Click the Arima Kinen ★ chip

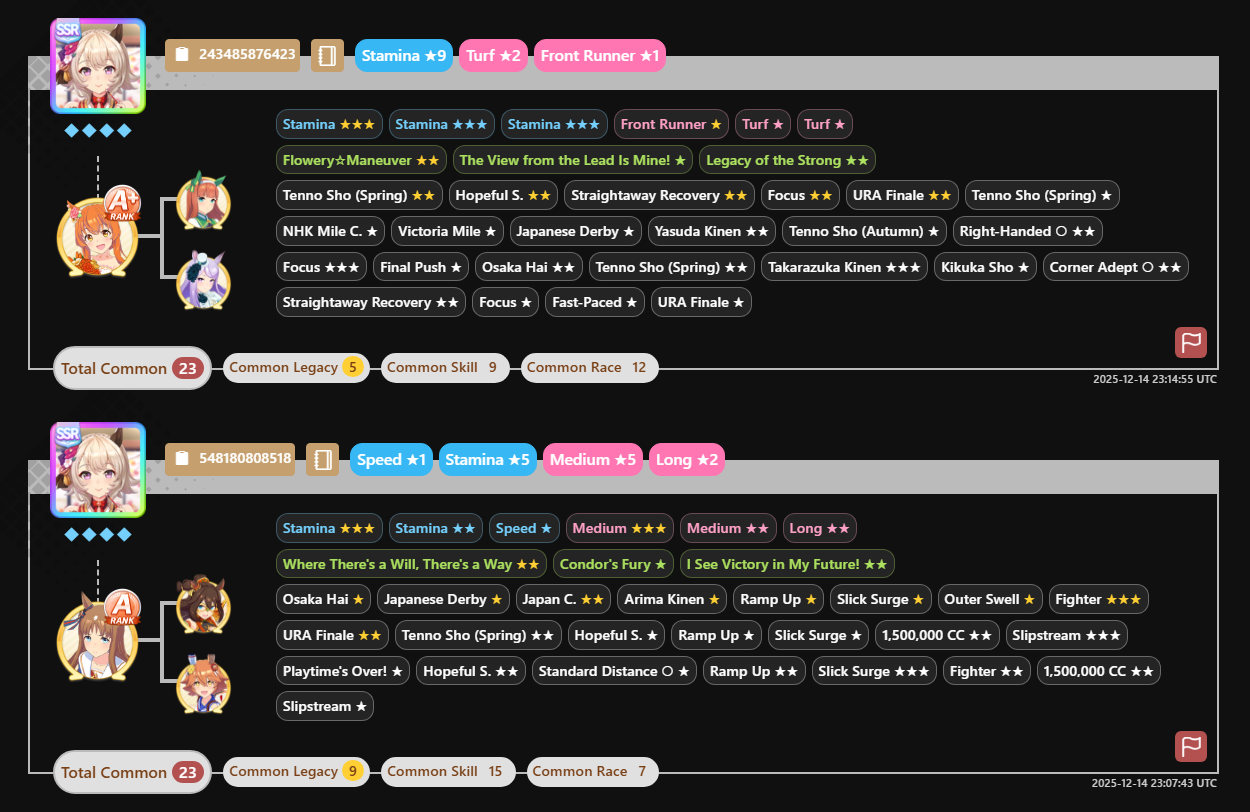[x=671, y=599]
